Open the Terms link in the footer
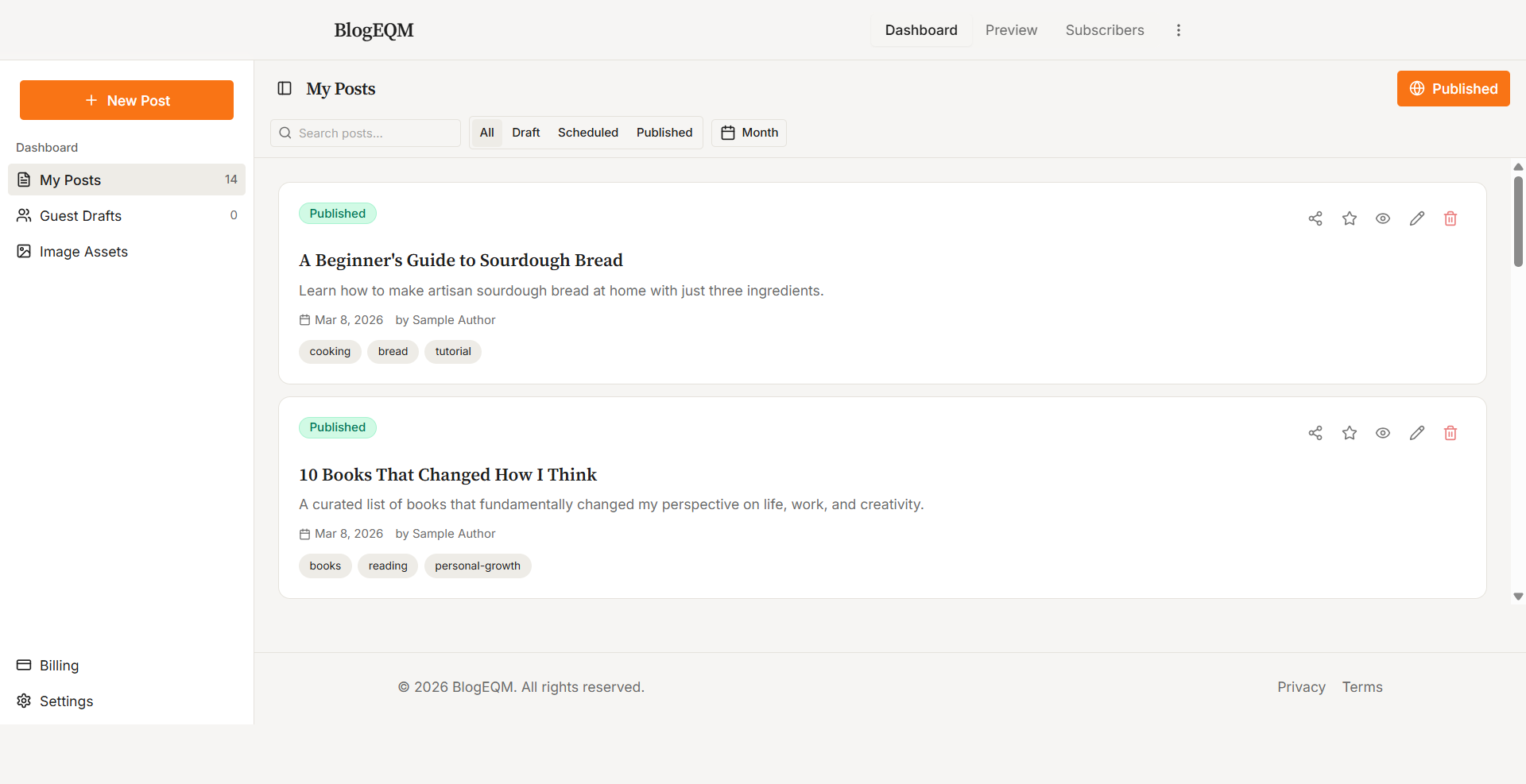 [x=1362, y=687]
